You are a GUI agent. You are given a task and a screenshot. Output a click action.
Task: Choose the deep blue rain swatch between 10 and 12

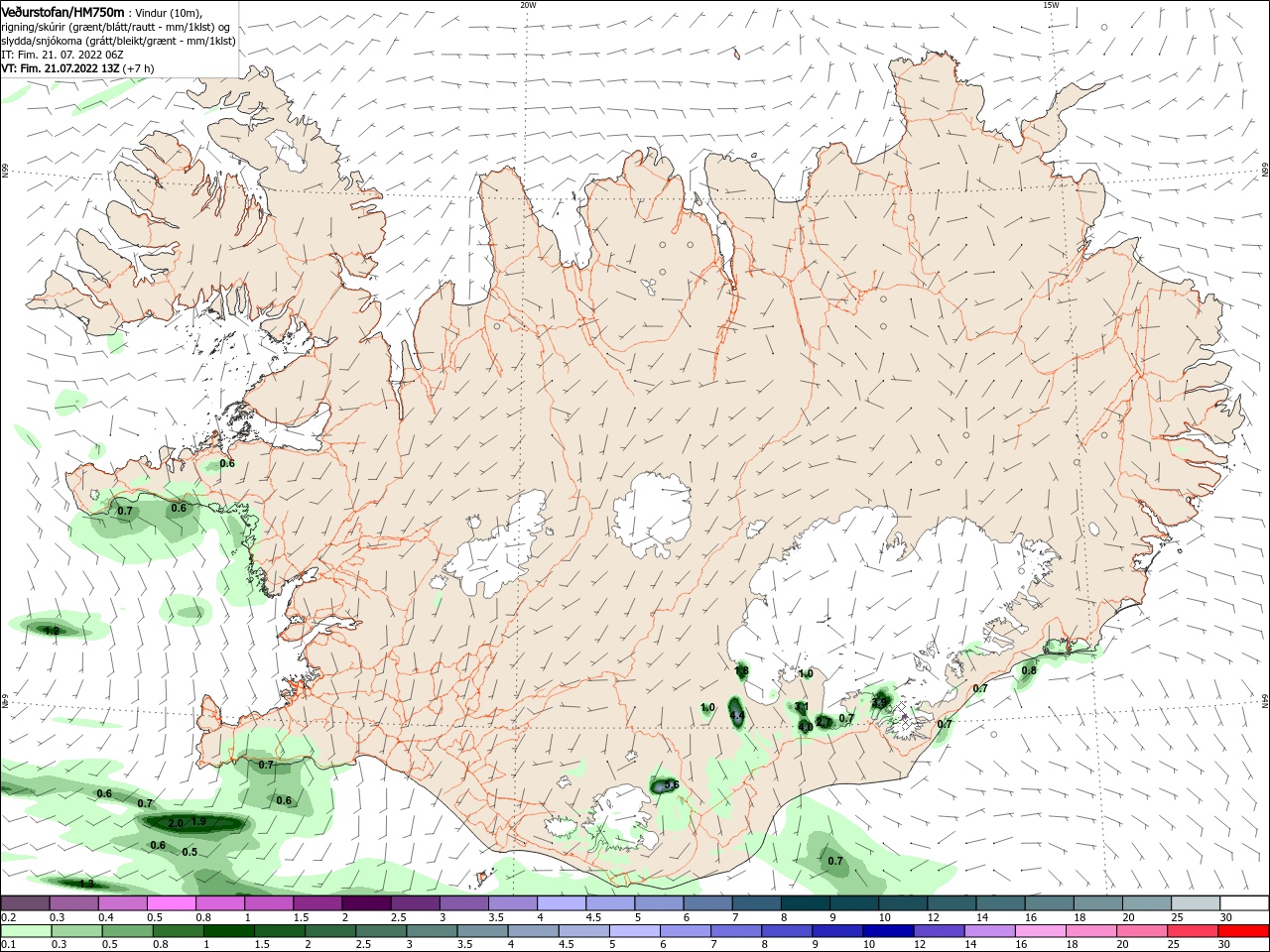coord(886,931)
